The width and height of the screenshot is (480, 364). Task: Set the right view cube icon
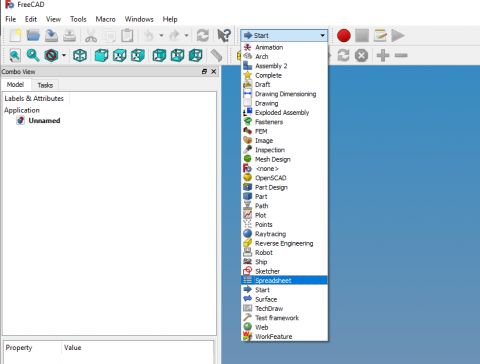tap(137, 55)
